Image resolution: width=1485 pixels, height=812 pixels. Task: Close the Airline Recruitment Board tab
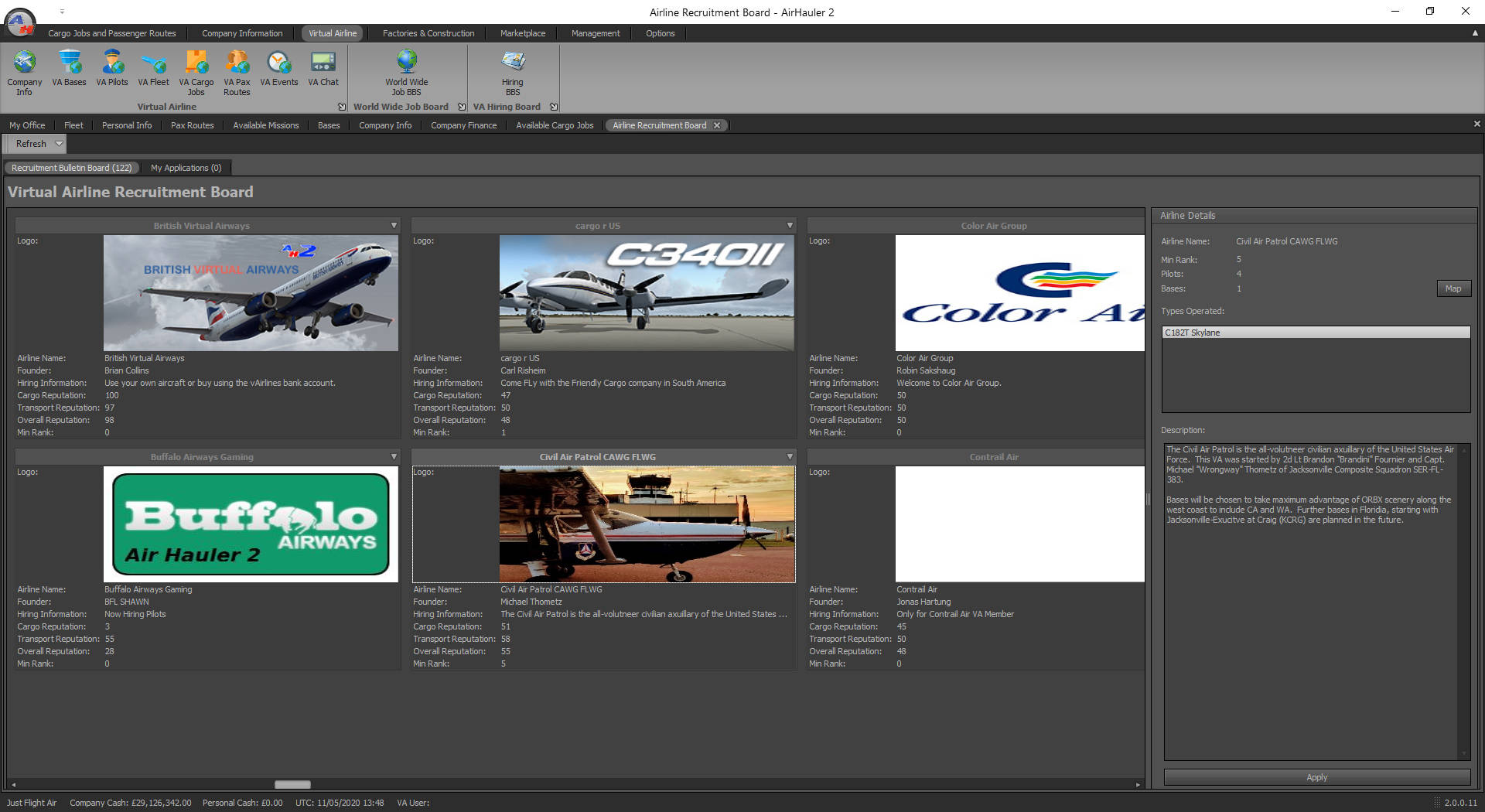coord(717,125)
